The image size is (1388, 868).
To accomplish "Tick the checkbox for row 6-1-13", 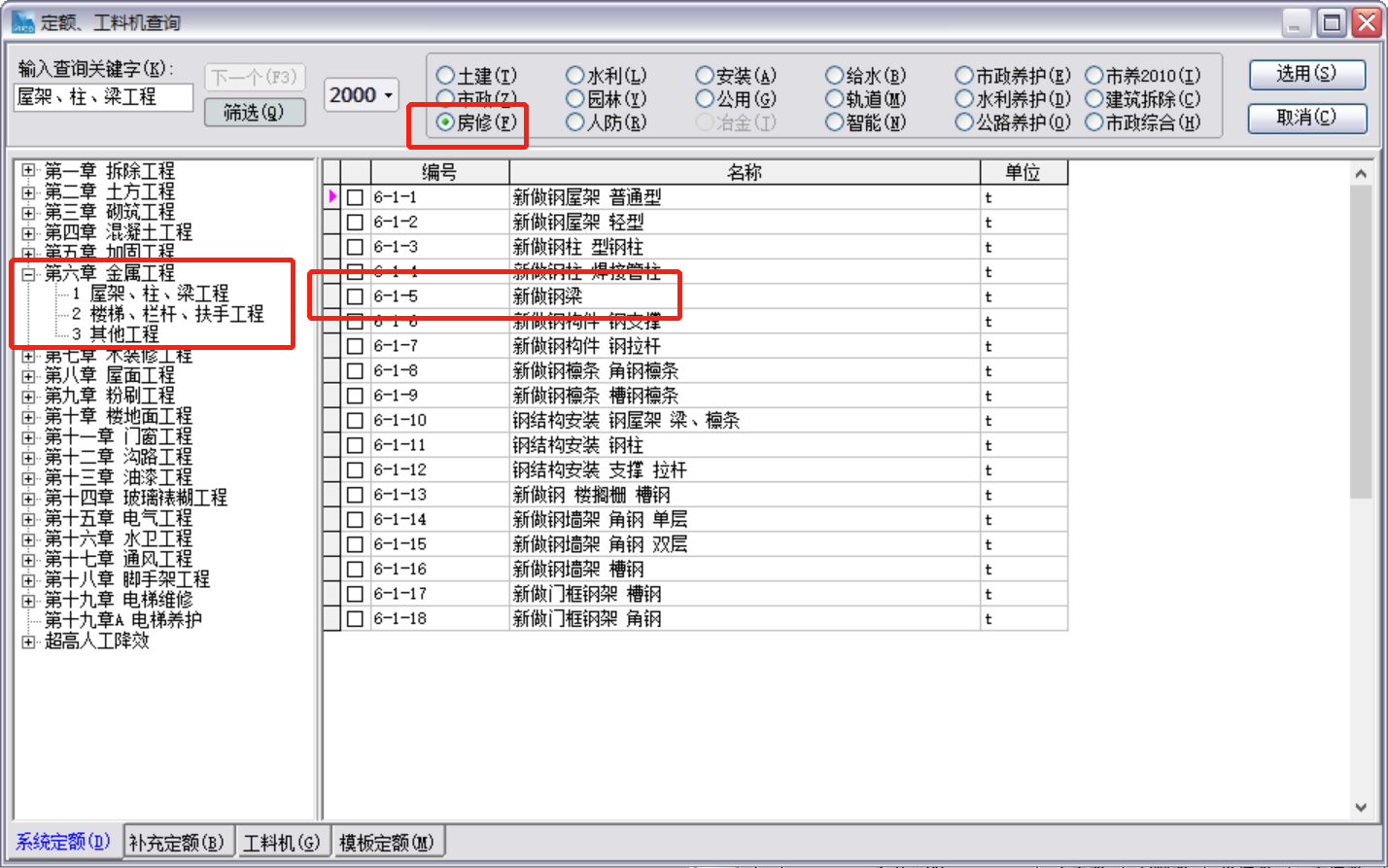I will (x=356, y=495).
